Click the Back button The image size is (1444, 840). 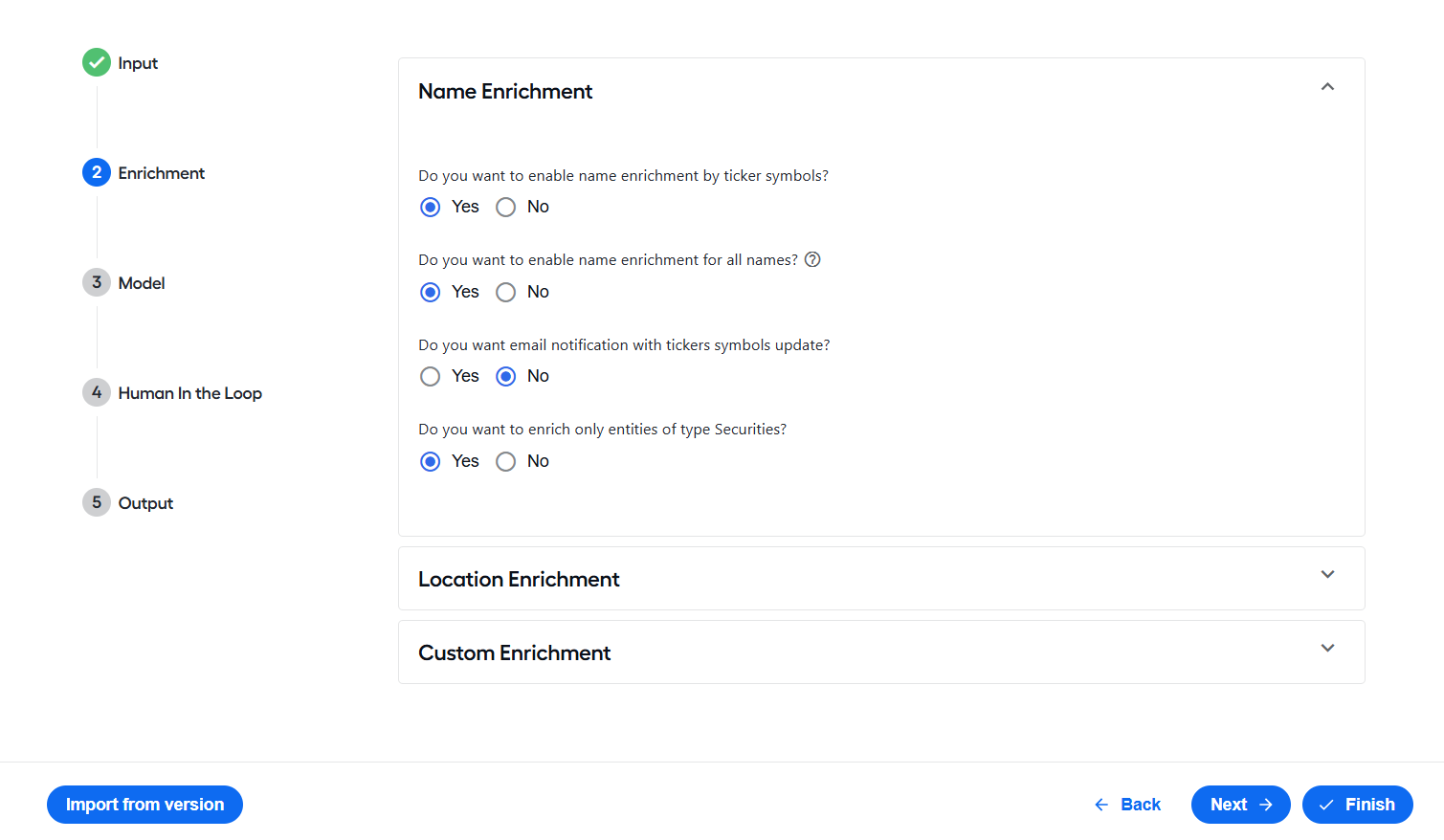(1127, 805)
